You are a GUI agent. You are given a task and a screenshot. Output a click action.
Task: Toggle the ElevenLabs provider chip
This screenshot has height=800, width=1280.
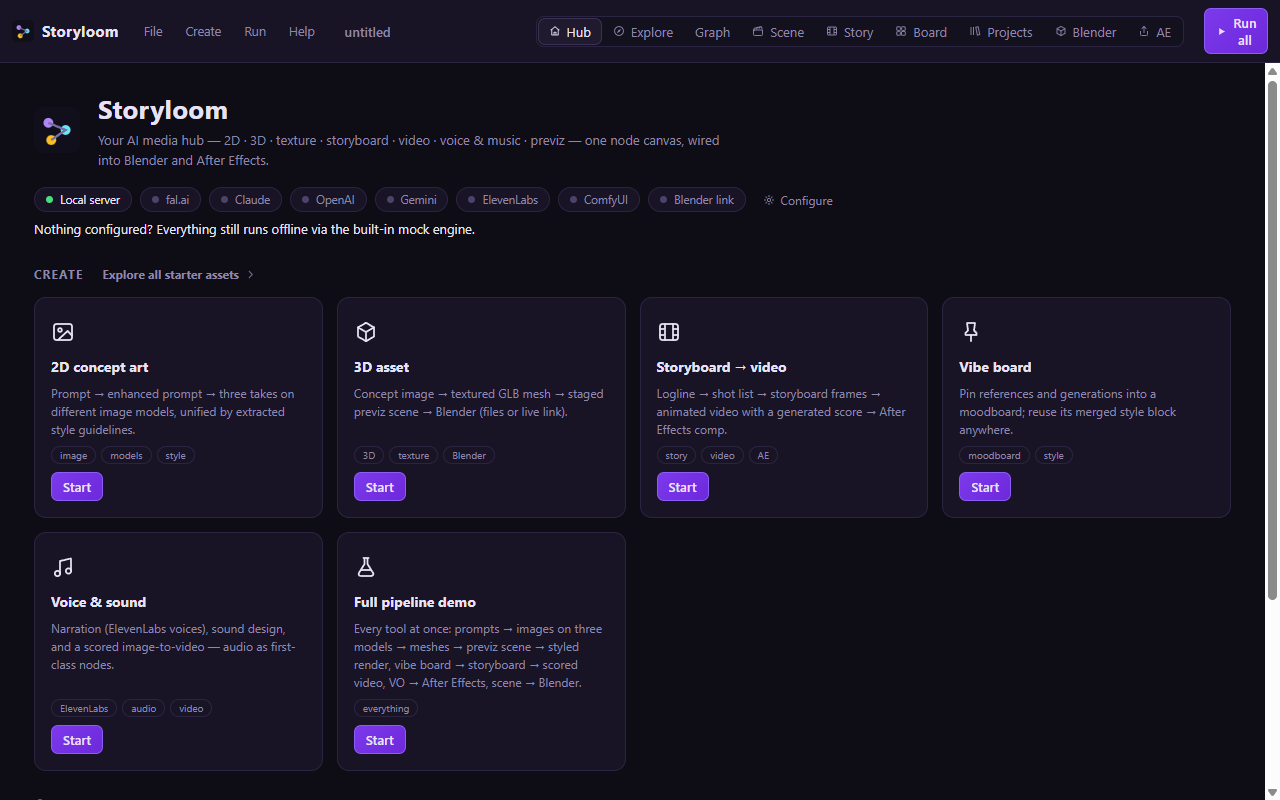[503, 200]
